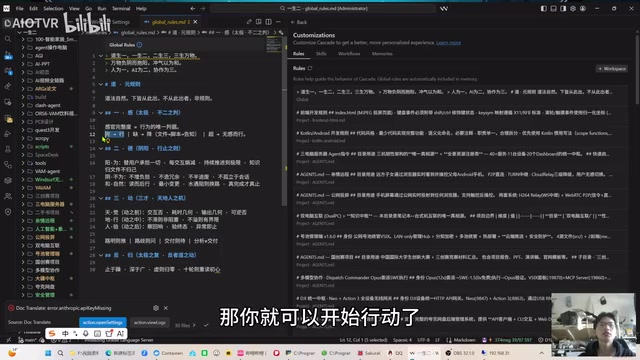The height and width of the screenshot is (360, 640).
Task: Click the Windsurf logo app icon
Action: (x=6, y=8)
